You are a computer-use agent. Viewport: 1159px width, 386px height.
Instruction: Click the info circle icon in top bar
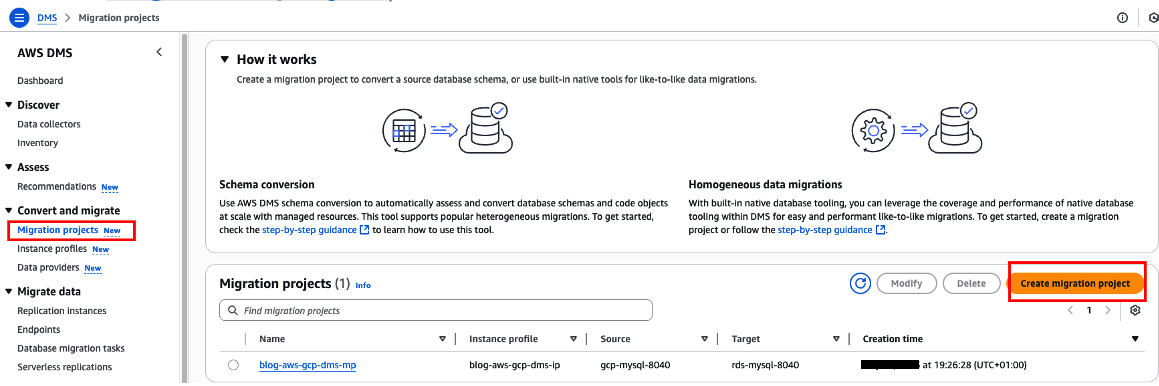(x=1122, y=17)
